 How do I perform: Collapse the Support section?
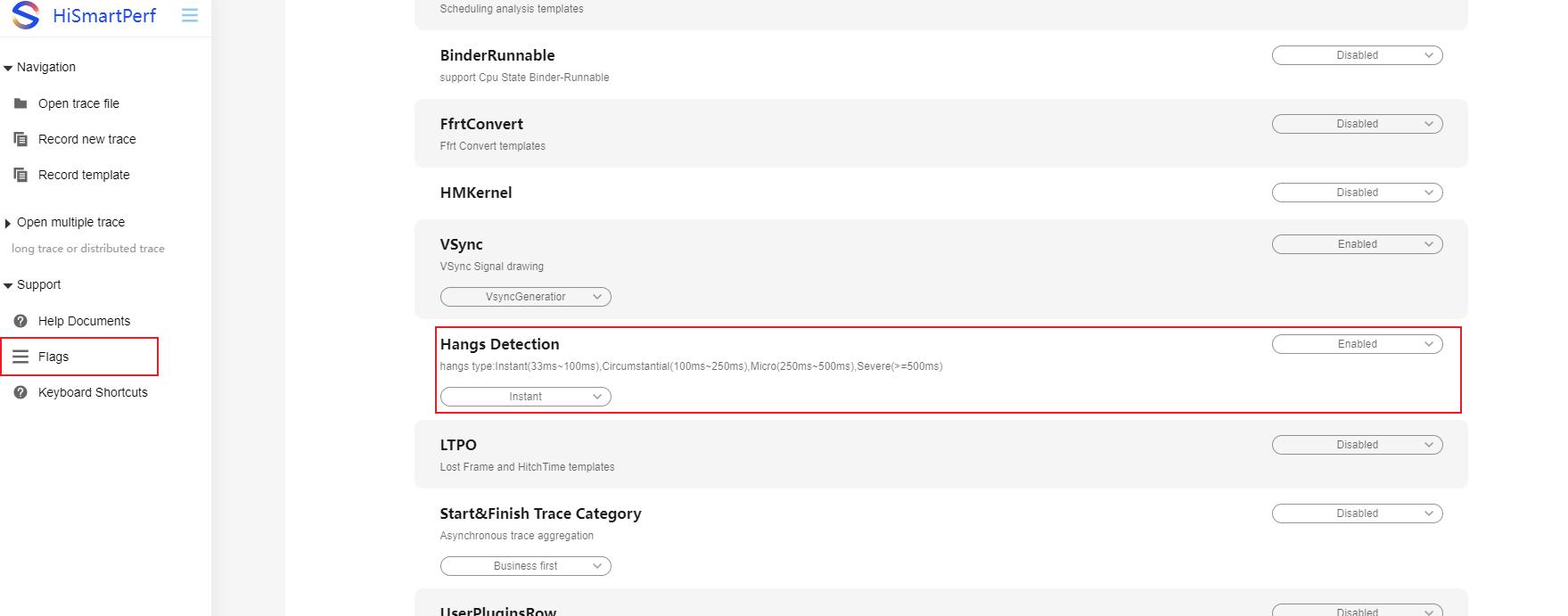(x=8, y=285)
